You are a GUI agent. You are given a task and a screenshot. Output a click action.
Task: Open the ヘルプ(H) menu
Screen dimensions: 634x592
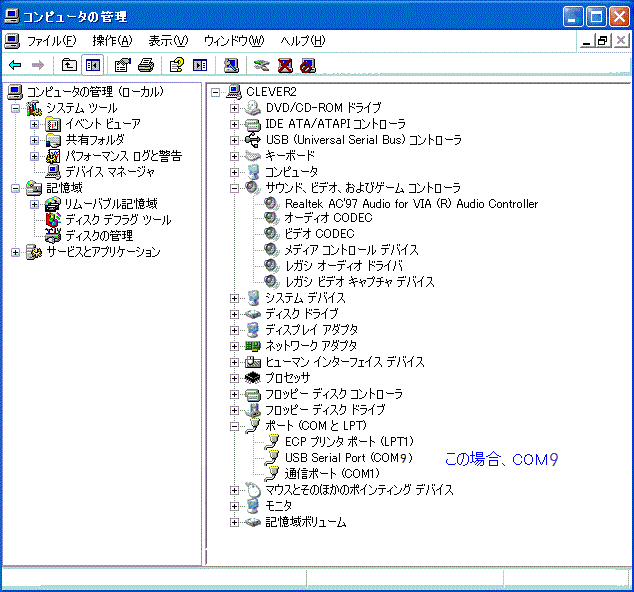click(303, 41)
